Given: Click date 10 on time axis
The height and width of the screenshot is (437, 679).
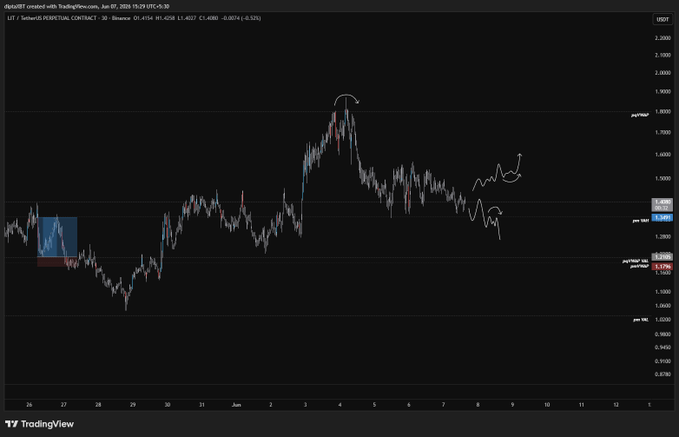Looking at the screenshot, I should pyautogui.click(x=547, y=405).
